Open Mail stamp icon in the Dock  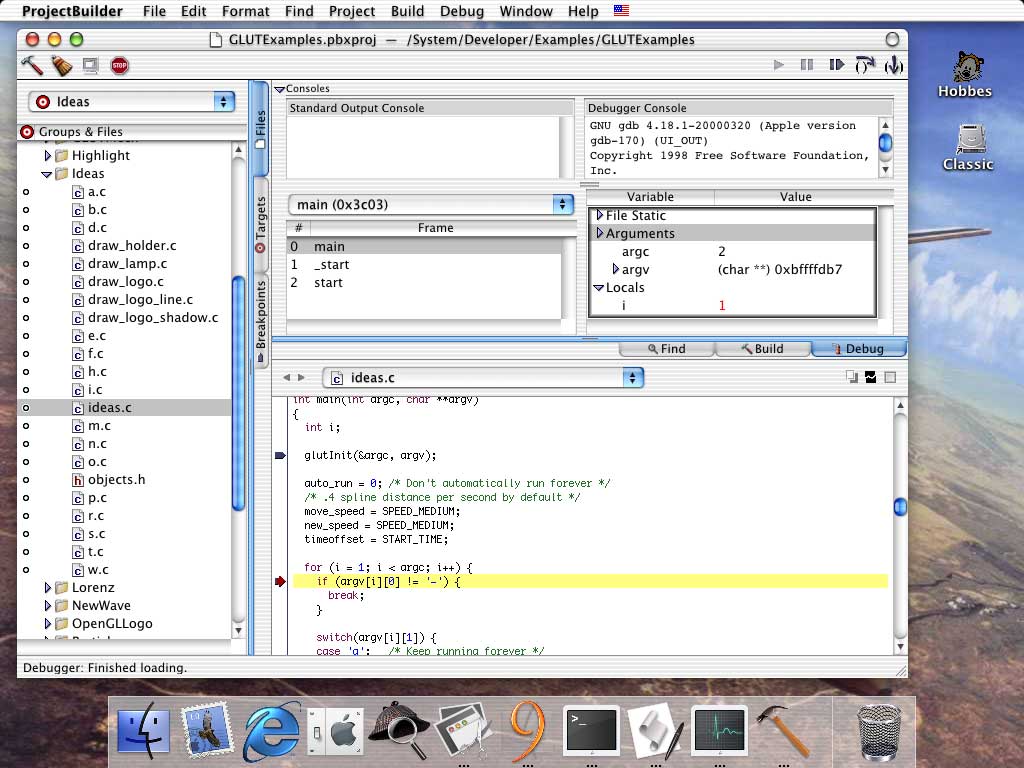(207, 729)
